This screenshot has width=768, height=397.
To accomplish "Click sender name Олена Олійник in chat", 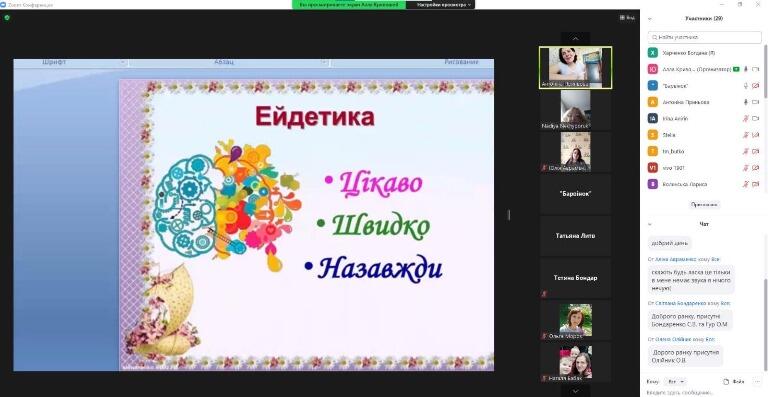I will tap(673, 339).
